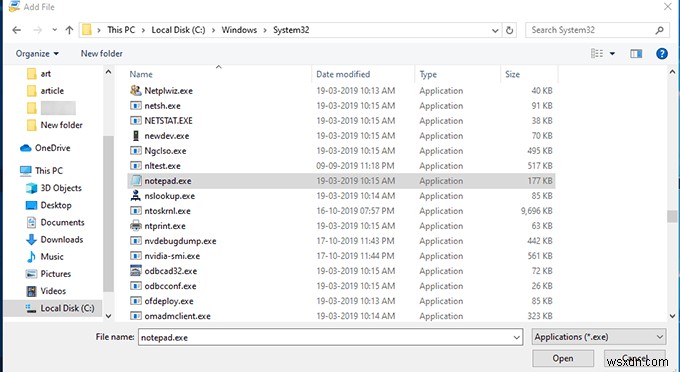Viewport: 680px width, 372px height.
Task: Go up one folder level
Action: (x=69, y=30)
